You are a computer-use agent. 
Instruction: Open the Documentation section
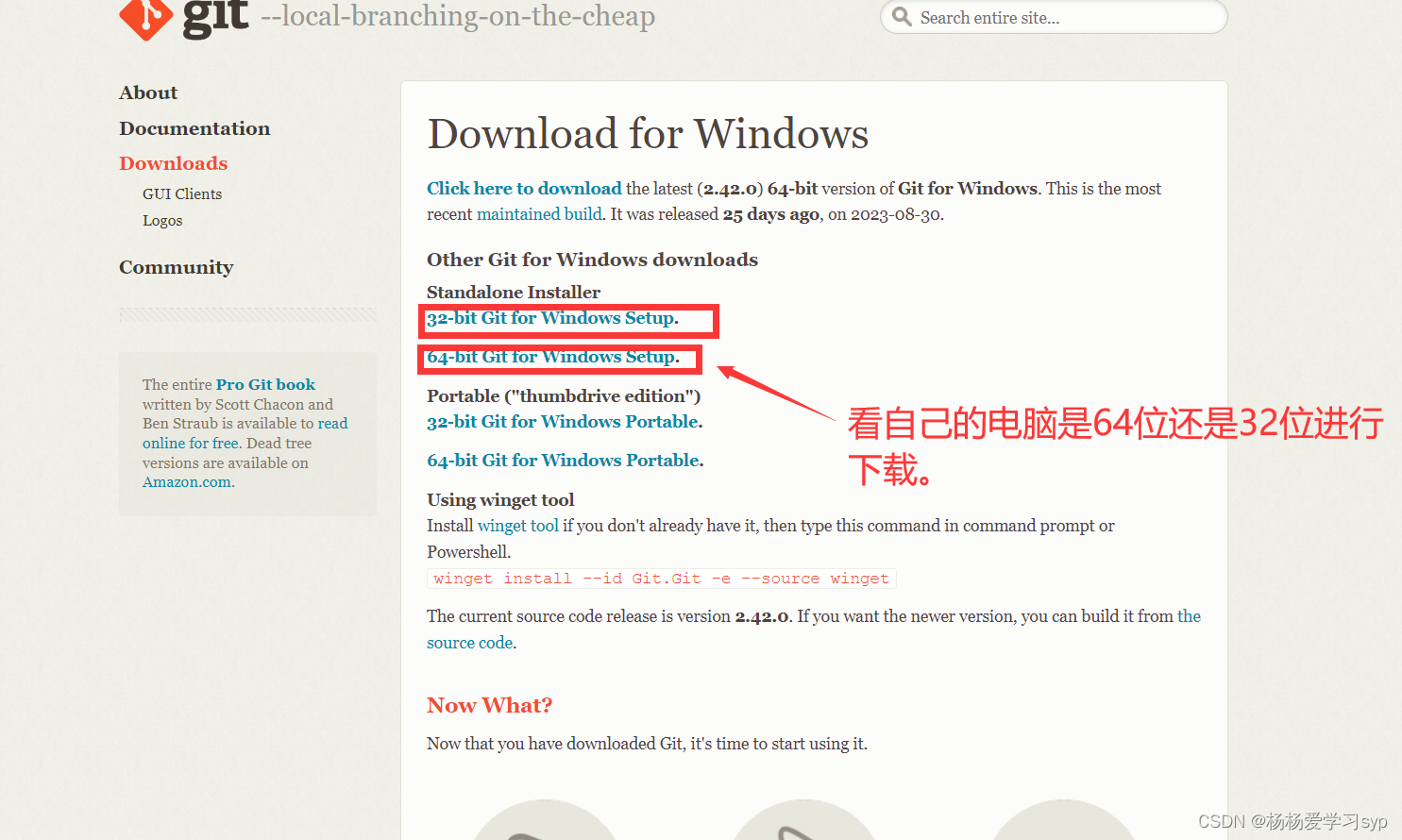[194, 128]
